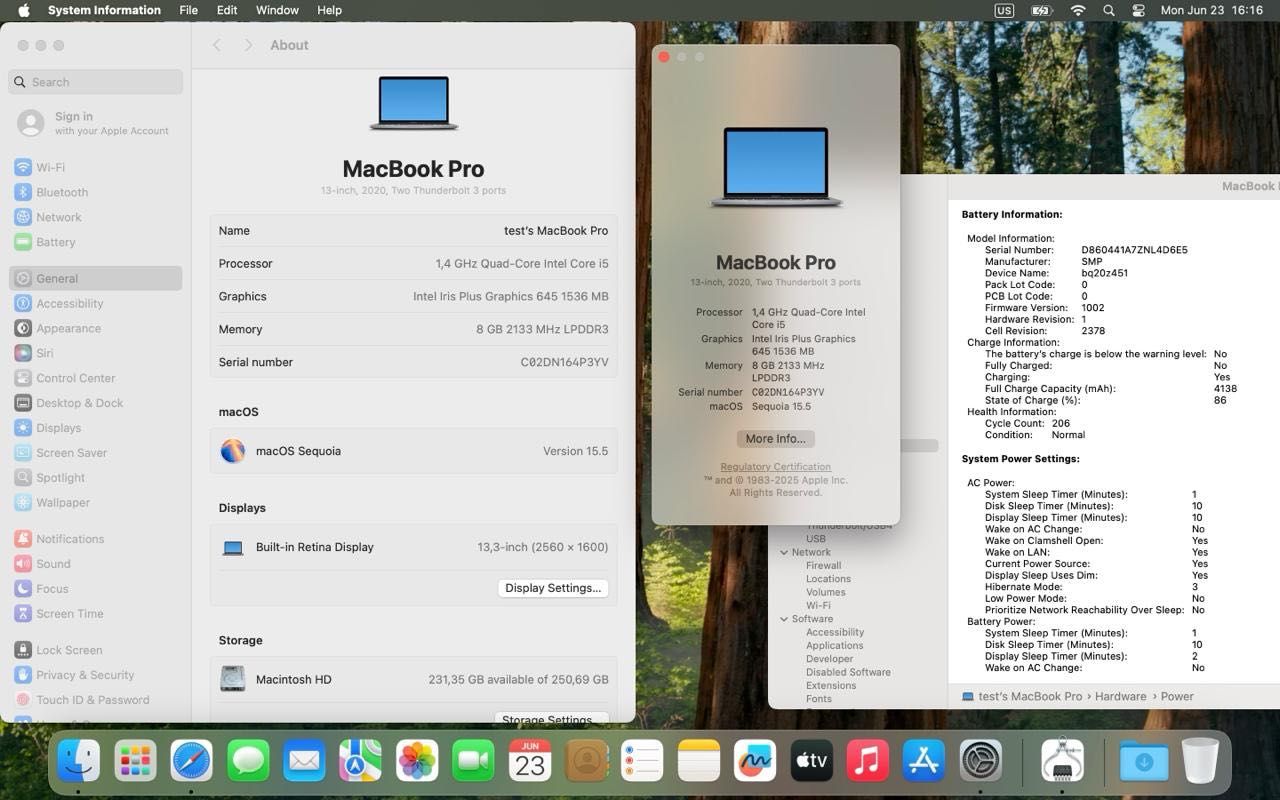Image resolution: width=1280 pixels, height=800 pixels.
Task: Open Apple TV from the Dock
Action: (x=811, y=761)
